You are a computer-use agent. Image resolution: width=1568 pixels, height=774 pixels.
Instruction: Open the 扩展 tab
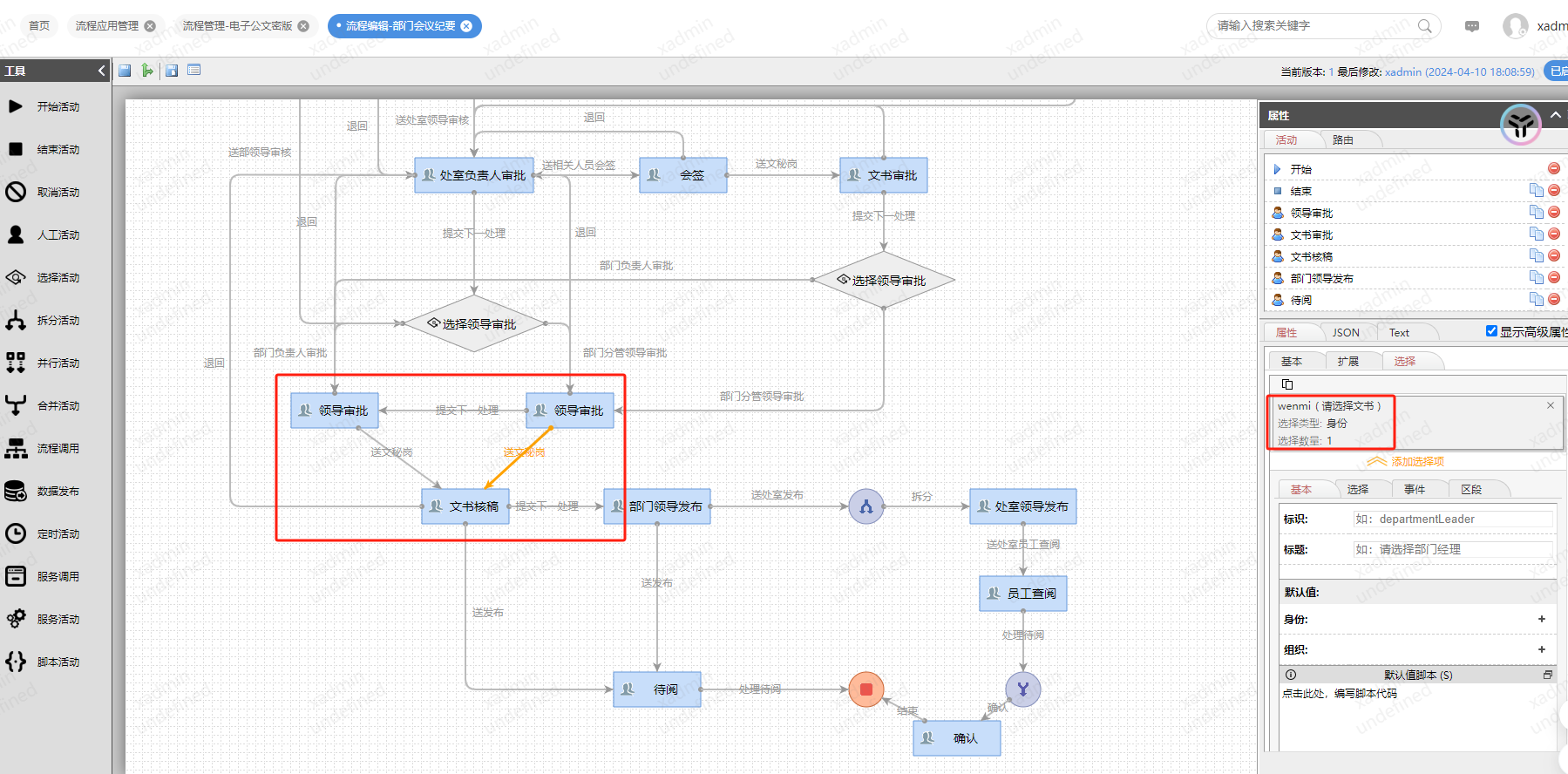(1348, 362)
